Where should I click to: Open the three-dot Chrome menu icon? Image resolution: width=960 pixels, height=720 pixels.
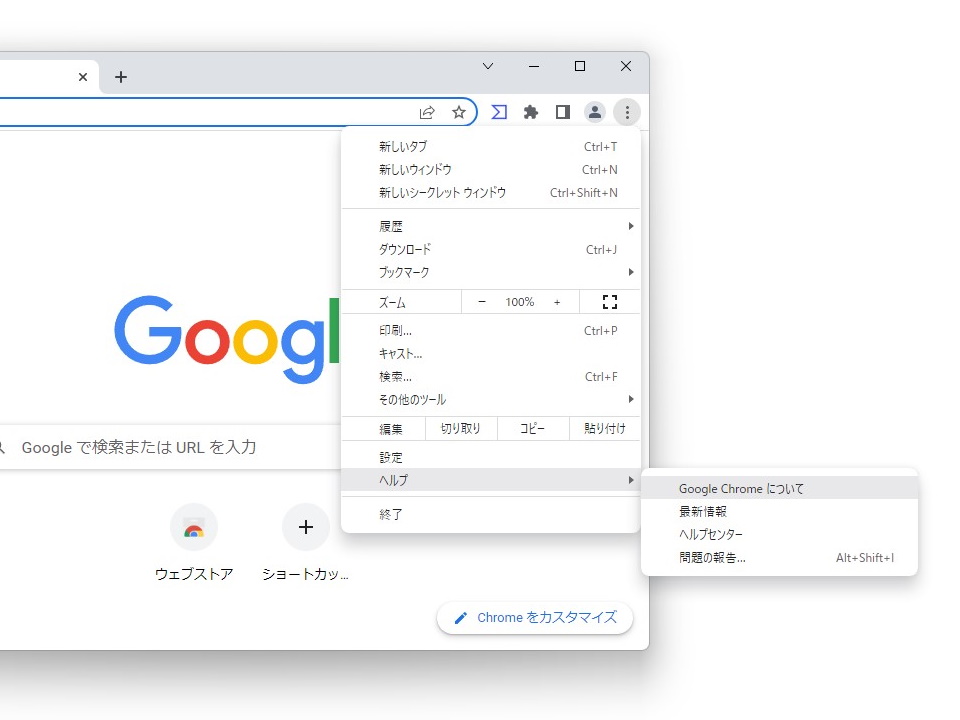pyautogui.click(x=627, y=112)
